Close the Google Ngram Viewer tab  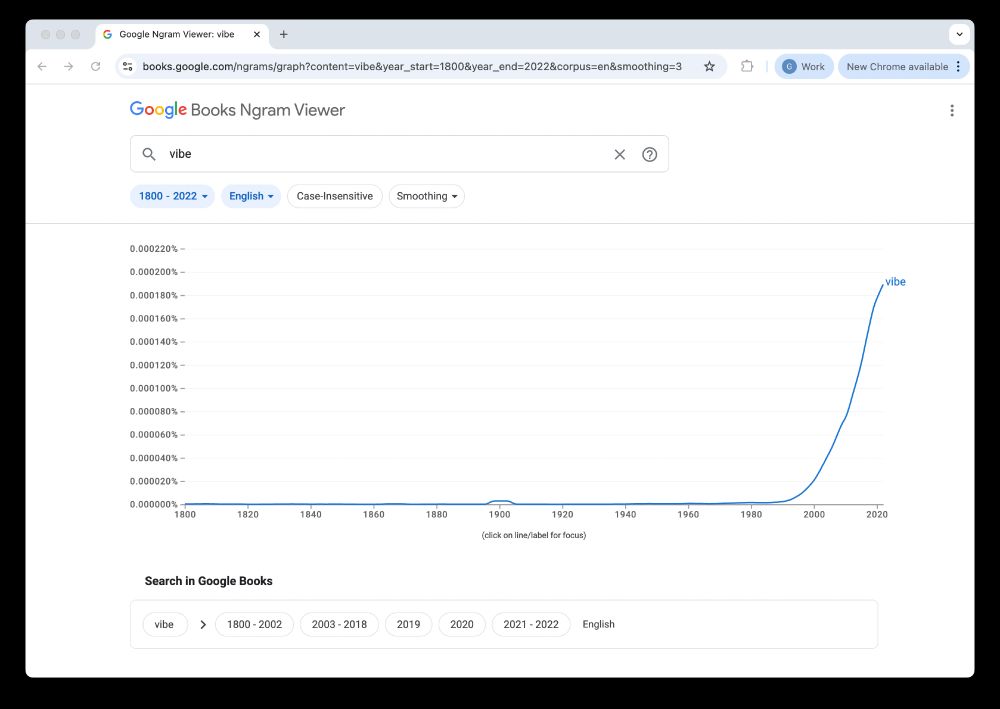point(257,34)
